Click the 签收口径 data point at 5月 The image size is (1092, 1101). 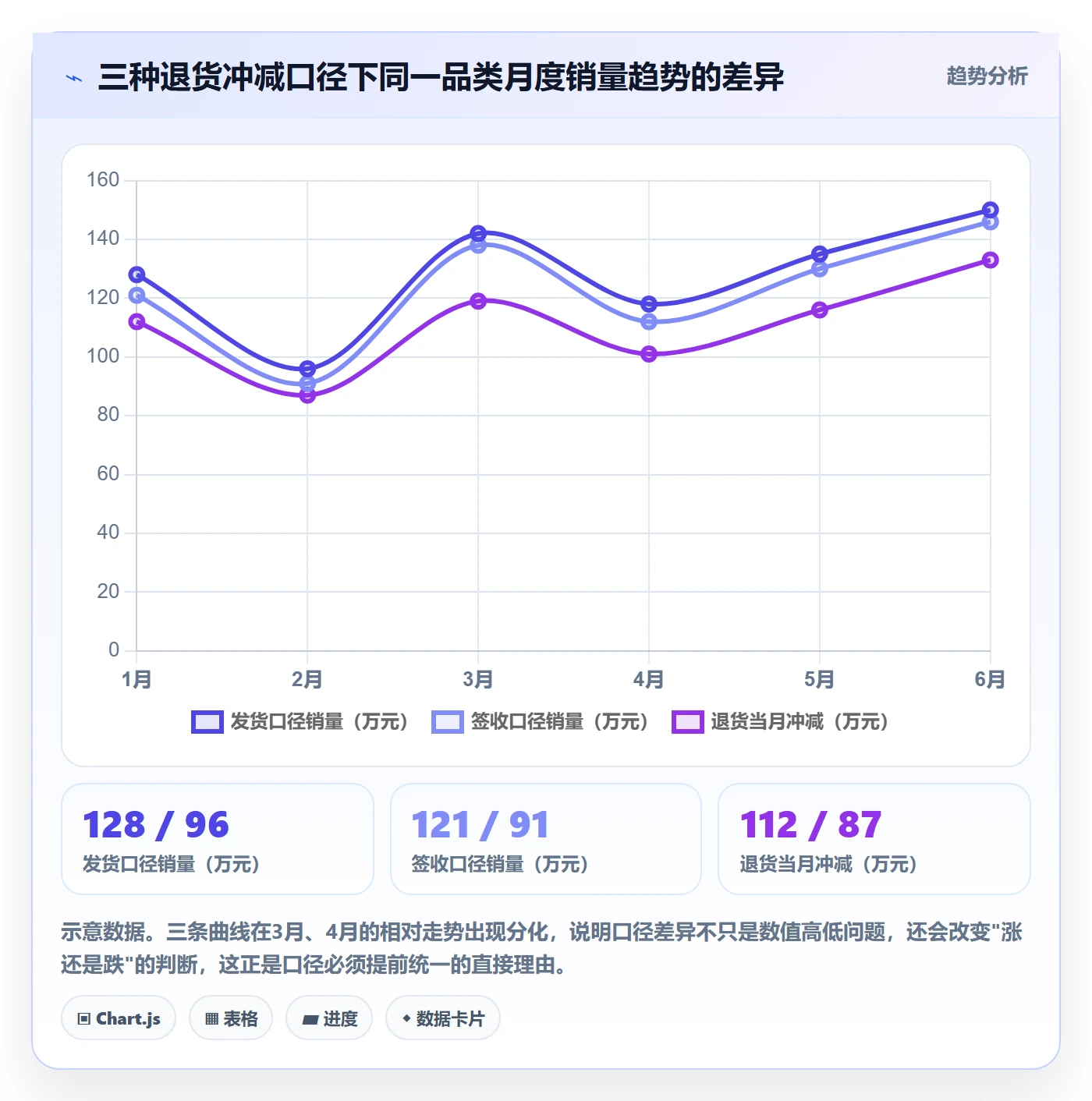(x=820, y=269)
